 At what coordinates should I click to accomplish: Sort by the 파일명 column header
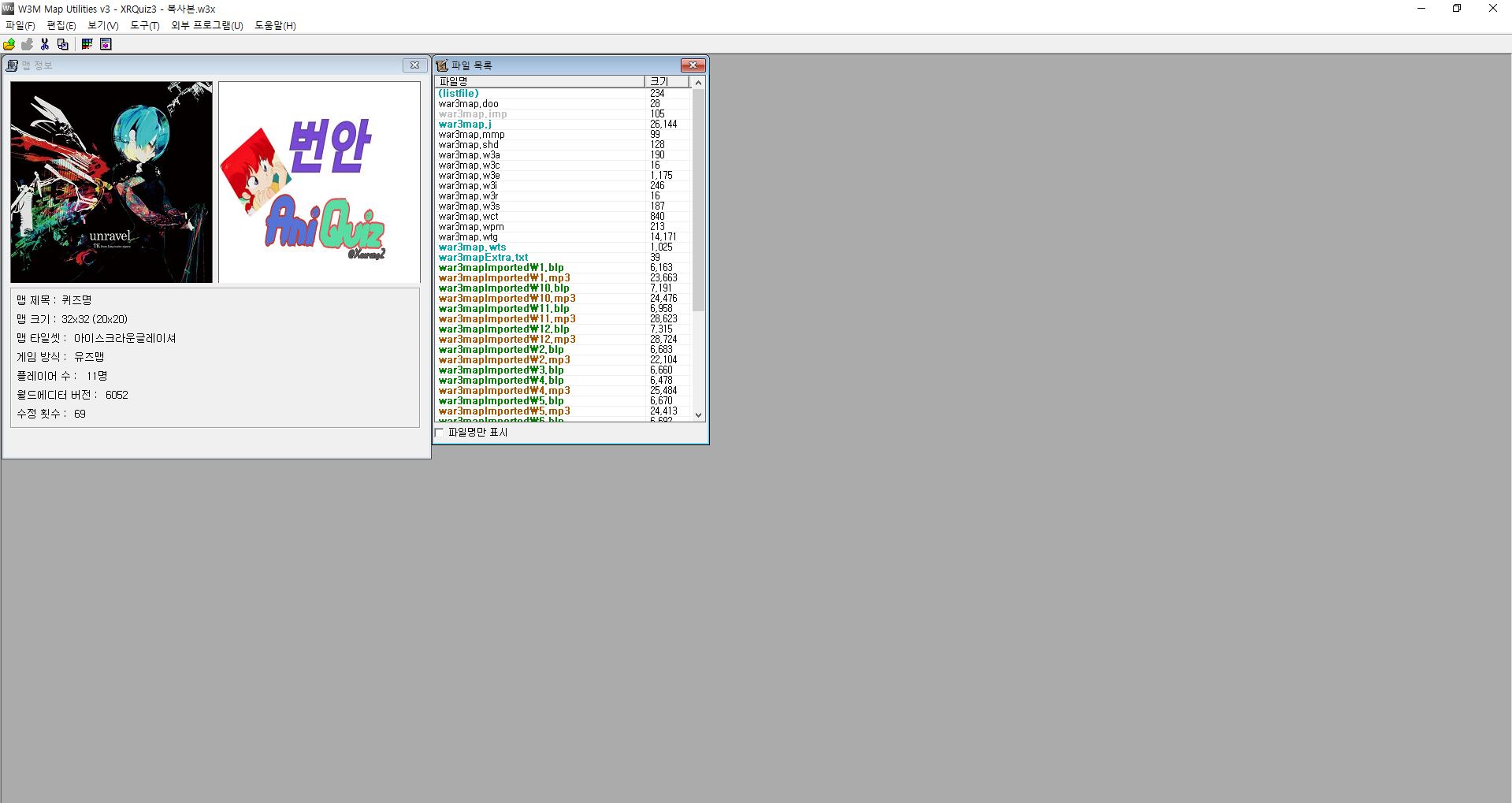pos(540,81)
